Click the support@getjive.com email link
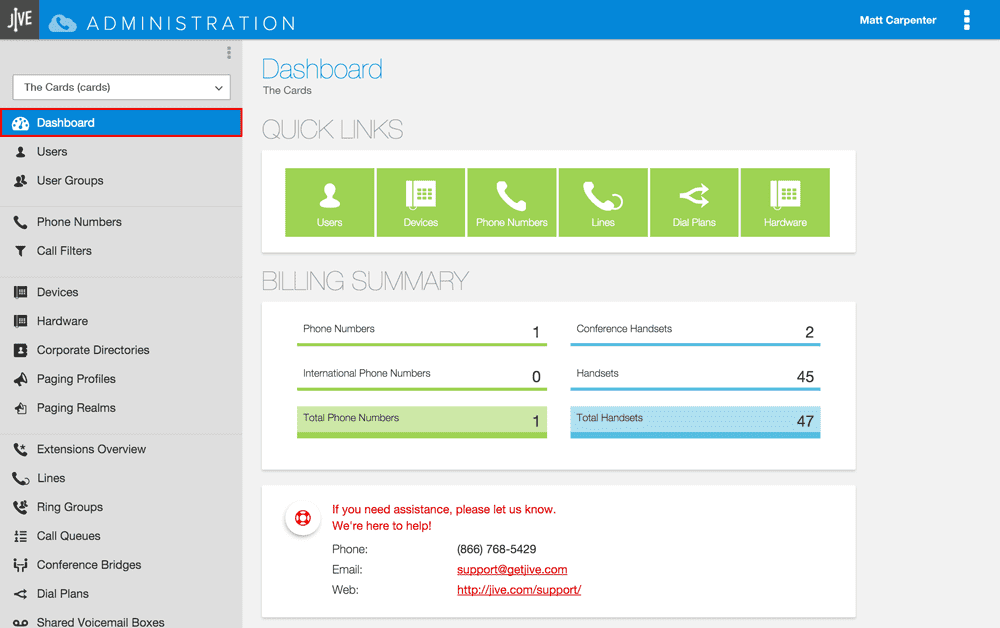This screenshot has width=1000, height=628. point(512,570)
